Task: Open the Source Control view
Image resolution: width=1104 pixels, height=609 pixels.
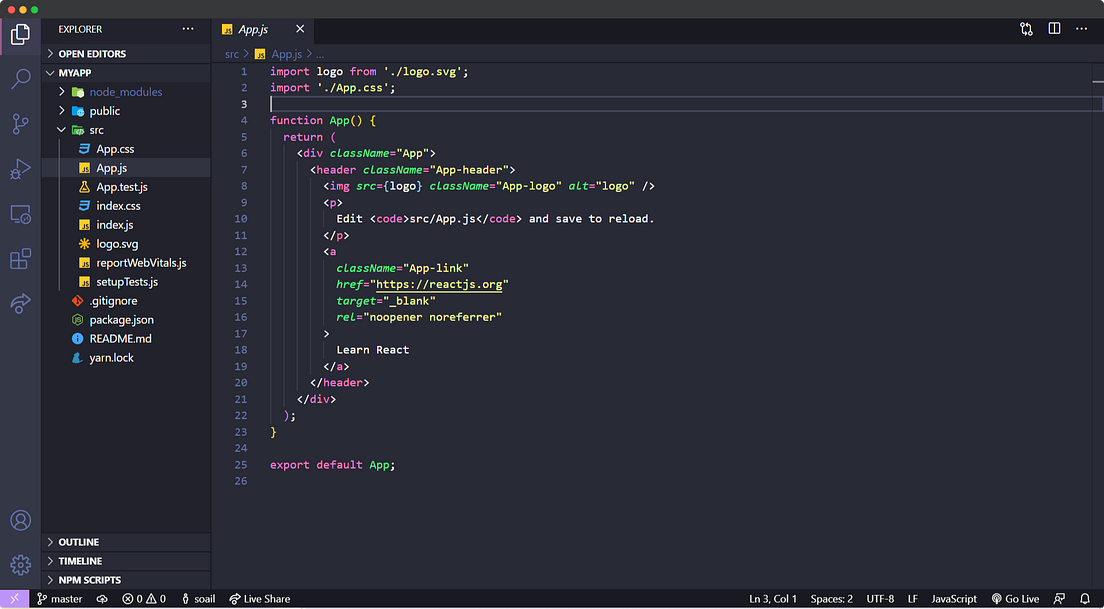Action: [20, 121]
